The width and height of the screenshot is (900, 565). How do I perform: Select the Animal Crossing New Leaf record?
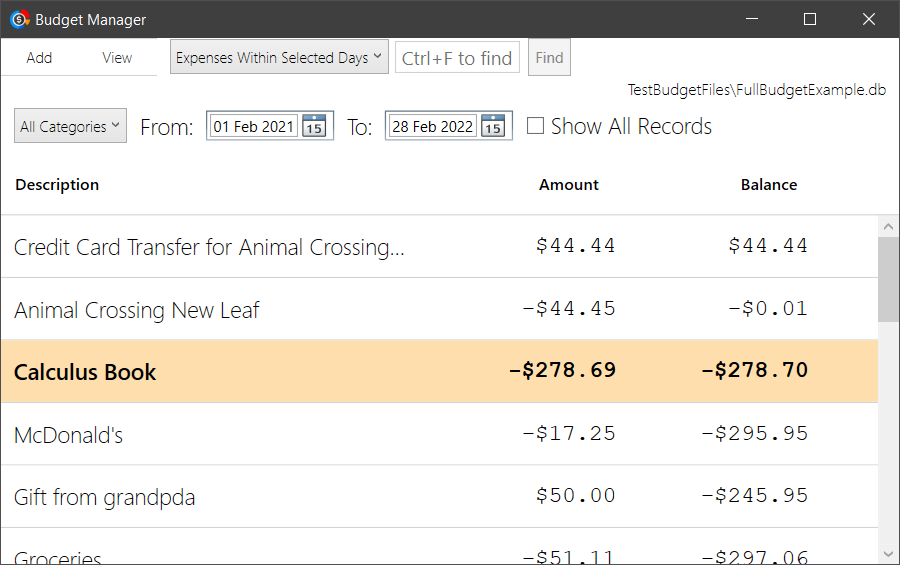pos(440,309)
